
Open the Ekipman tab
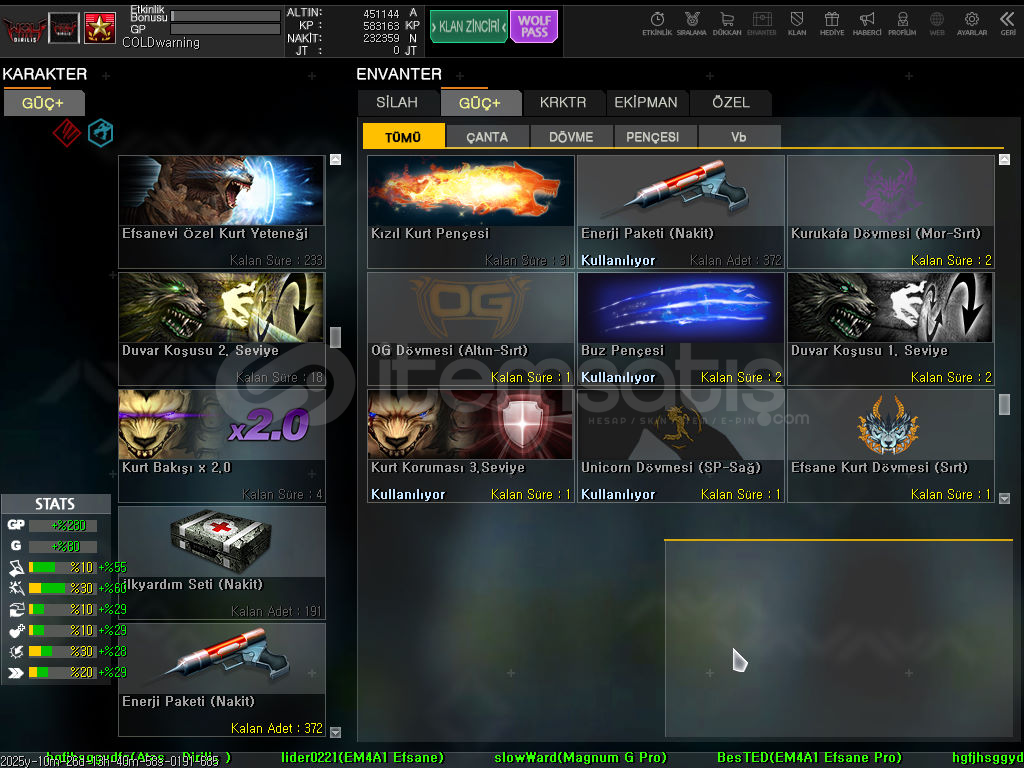[646, 103]
